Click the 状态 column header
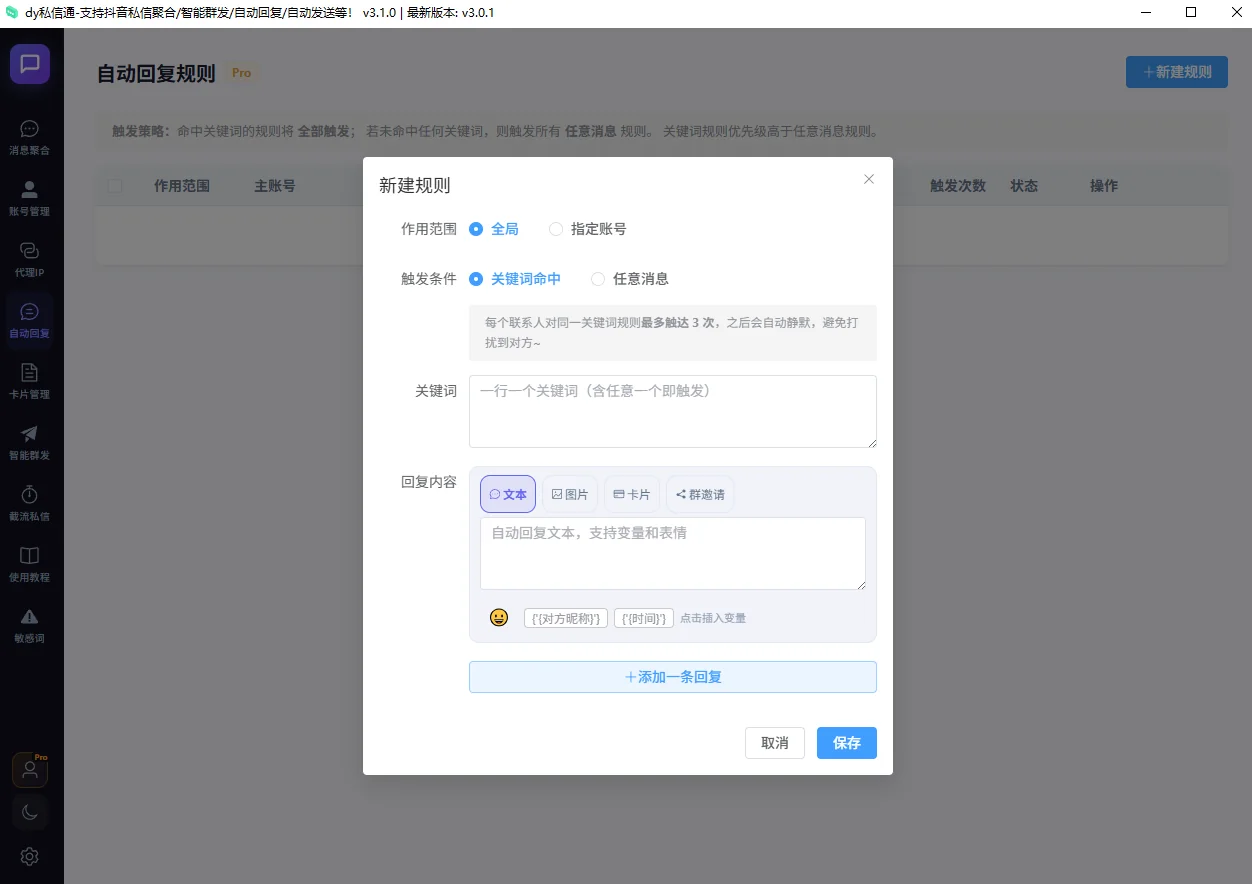Image resolution: width=1252 pixels, height=884 pixels. pos(1024,186)
